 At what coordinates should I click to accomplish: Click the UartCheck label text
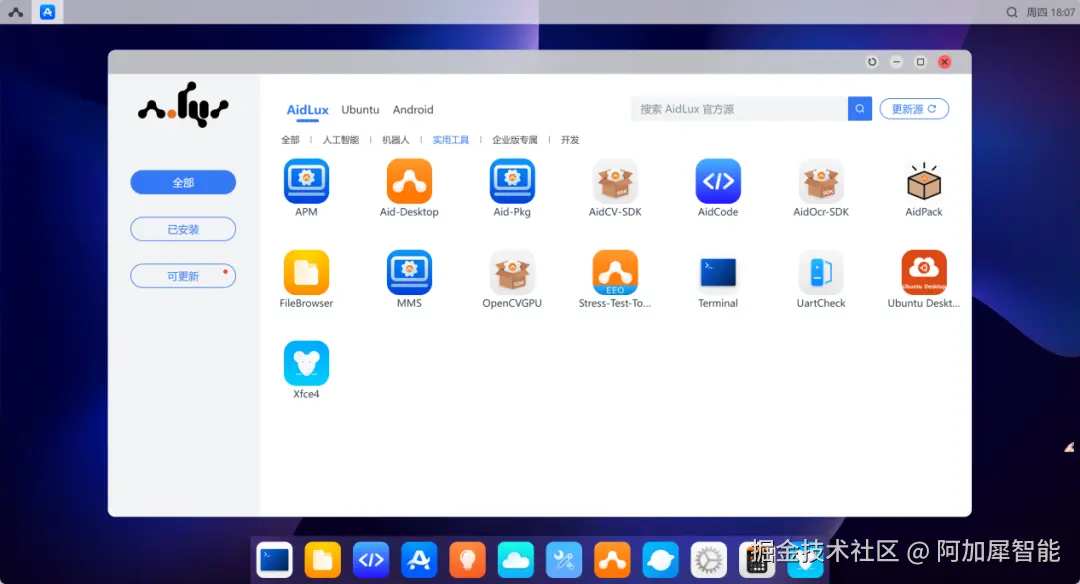click(x=820, y=303)
